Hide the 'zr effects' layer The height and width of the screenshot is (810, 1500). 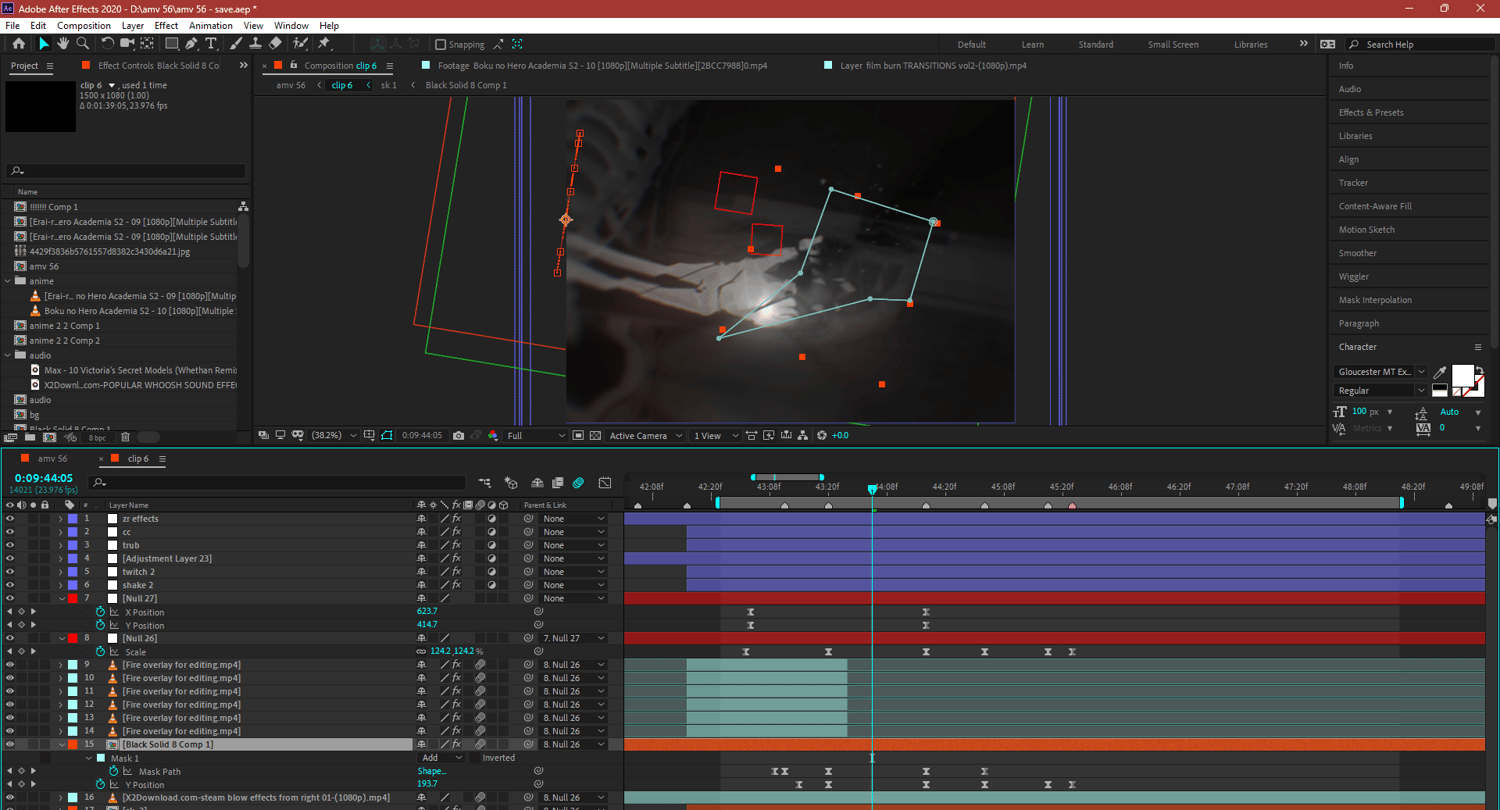coord(10,519)
